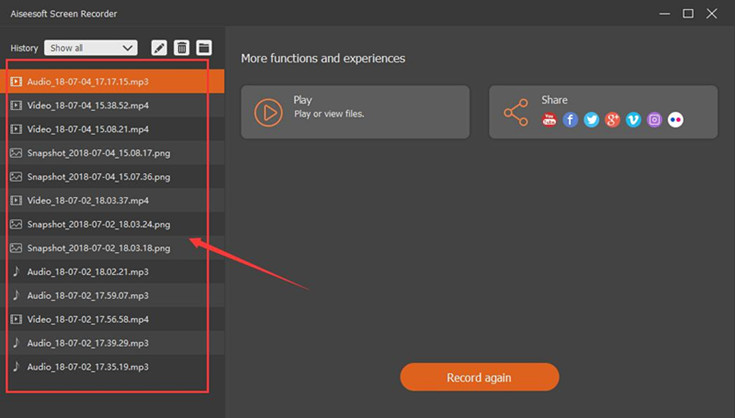Click video icon beside Video_18-07-02_17.56.58.mp4

(16, 319)
